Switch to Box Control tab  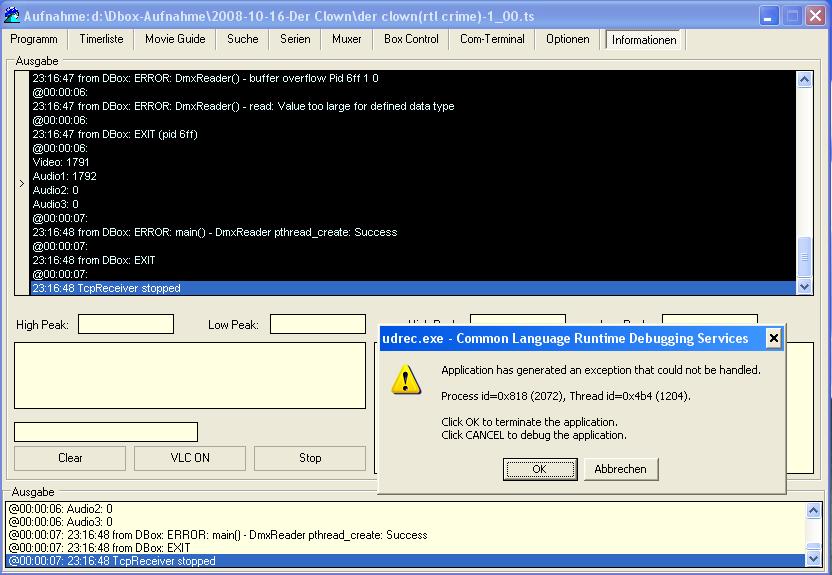click(x=411, y=39)
